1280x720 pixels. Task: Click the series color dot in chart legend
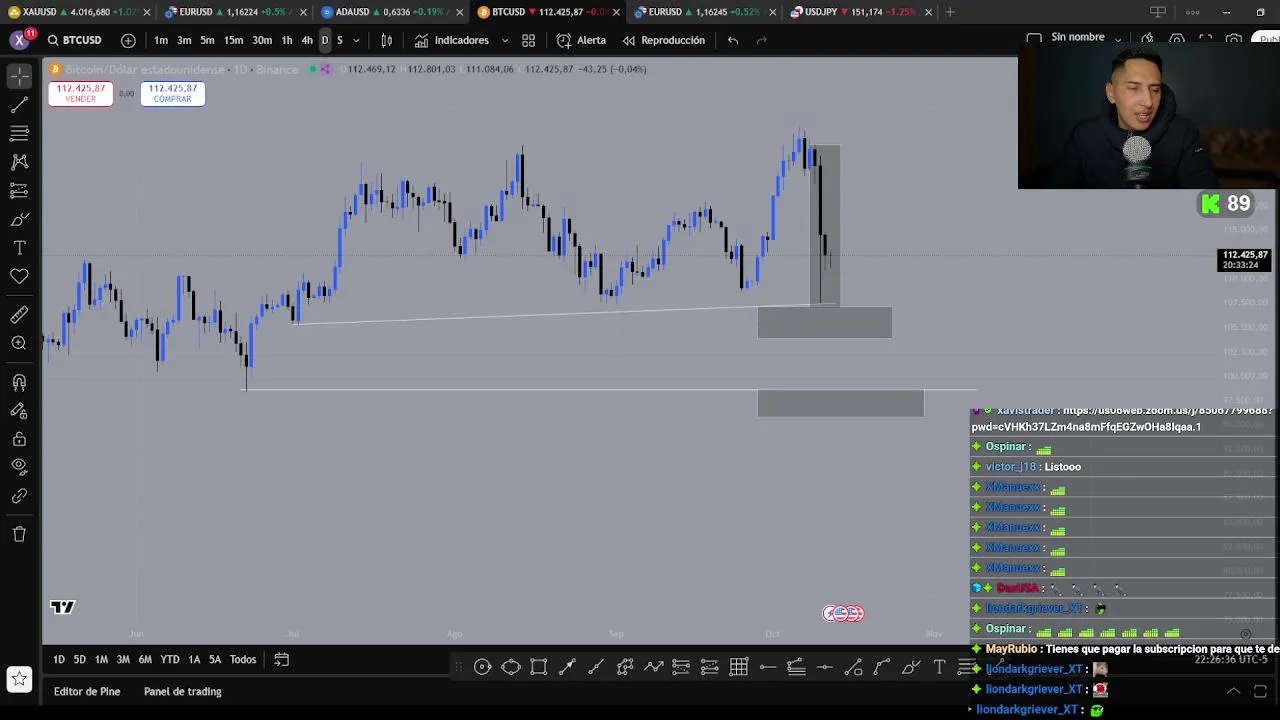312,69
